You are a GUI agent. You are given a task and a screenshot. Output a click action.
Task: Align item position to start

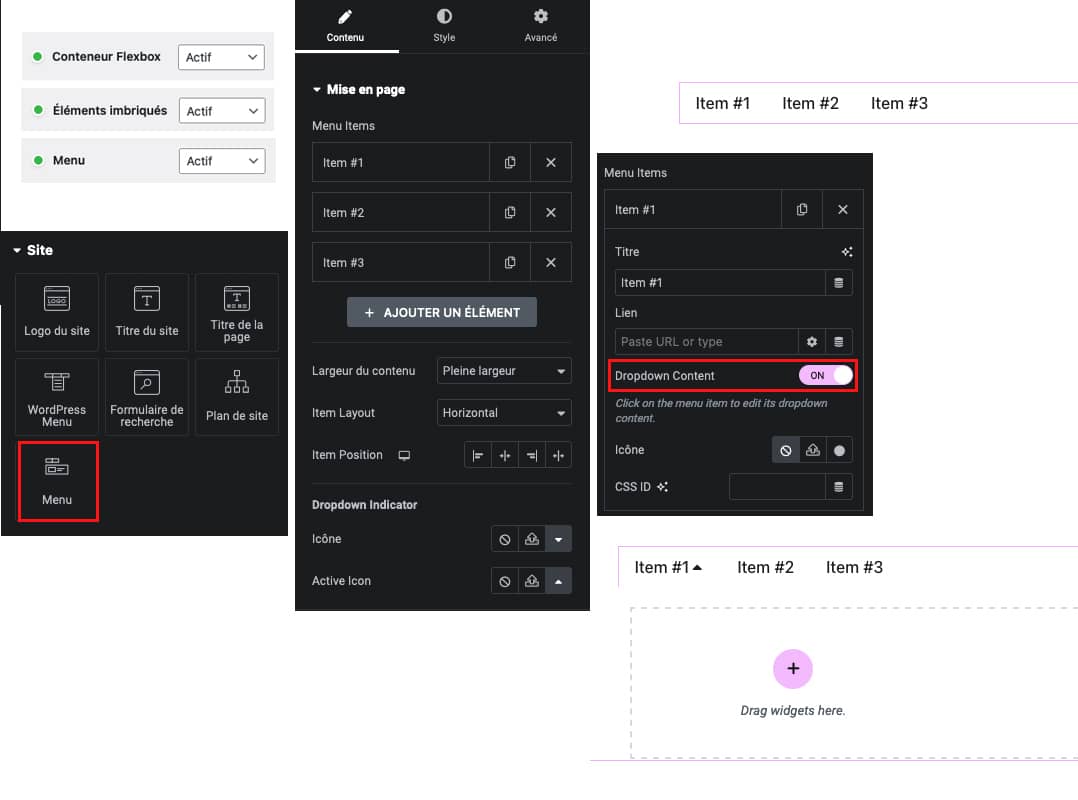point(478,455)
